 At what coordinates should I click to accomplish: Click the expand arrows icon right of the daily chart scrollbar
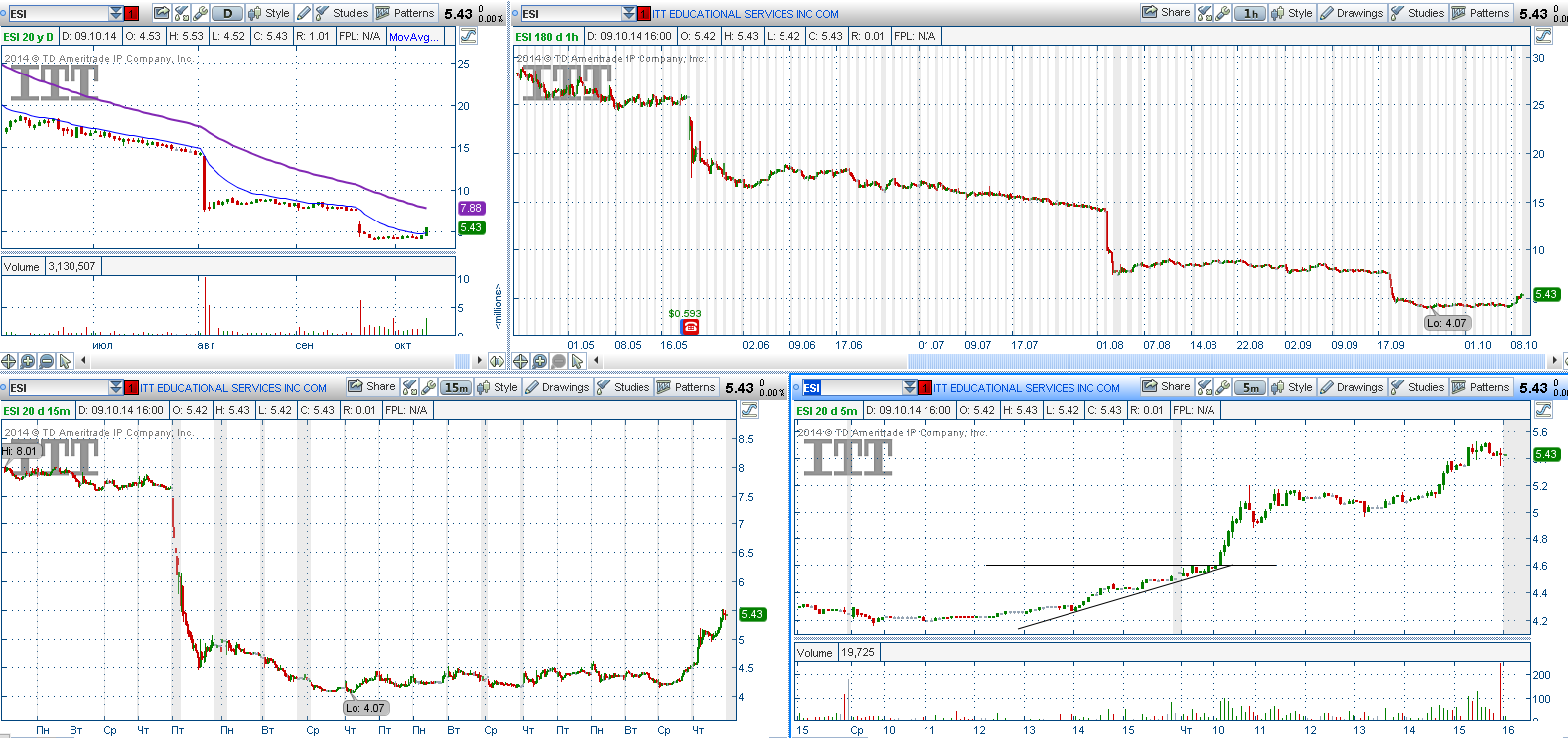tap(497, 360)
